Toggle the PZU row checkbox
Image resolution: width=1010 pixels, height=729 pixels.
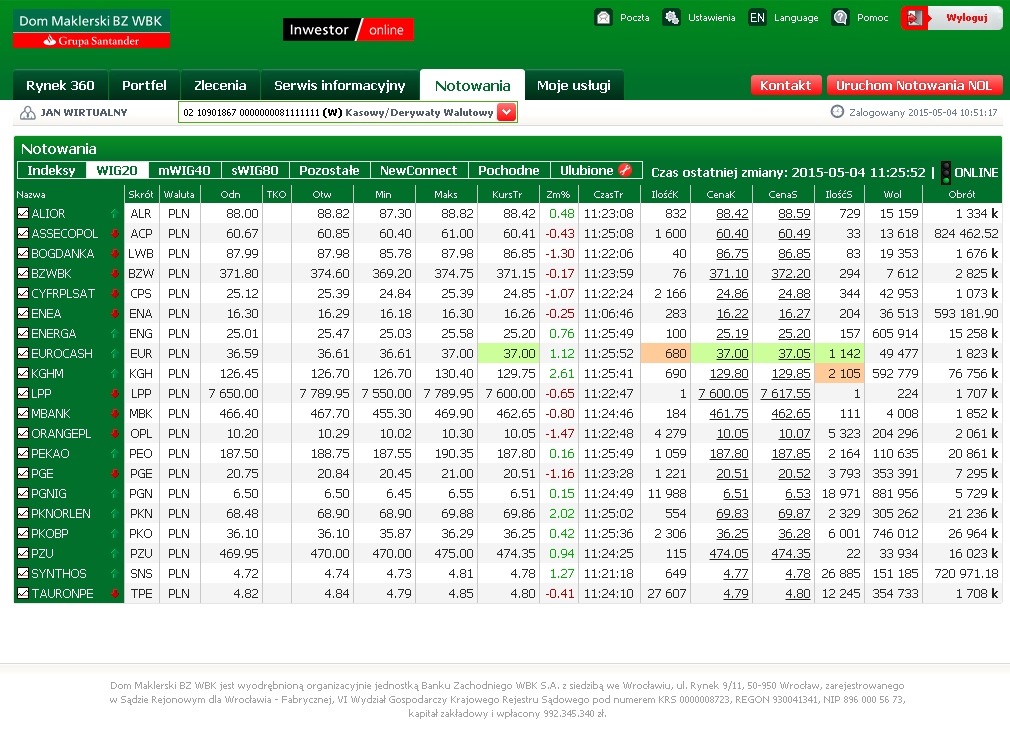pos(23,553)
